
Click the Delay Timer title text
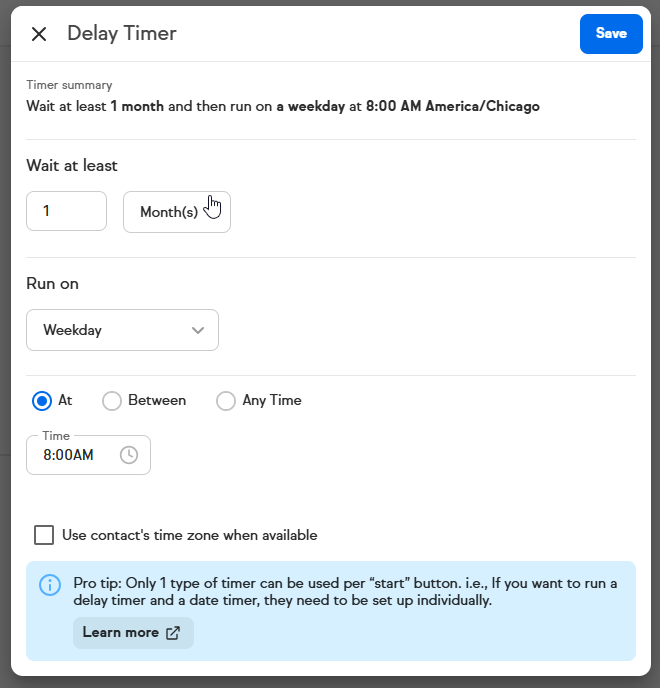pos(122,34)
